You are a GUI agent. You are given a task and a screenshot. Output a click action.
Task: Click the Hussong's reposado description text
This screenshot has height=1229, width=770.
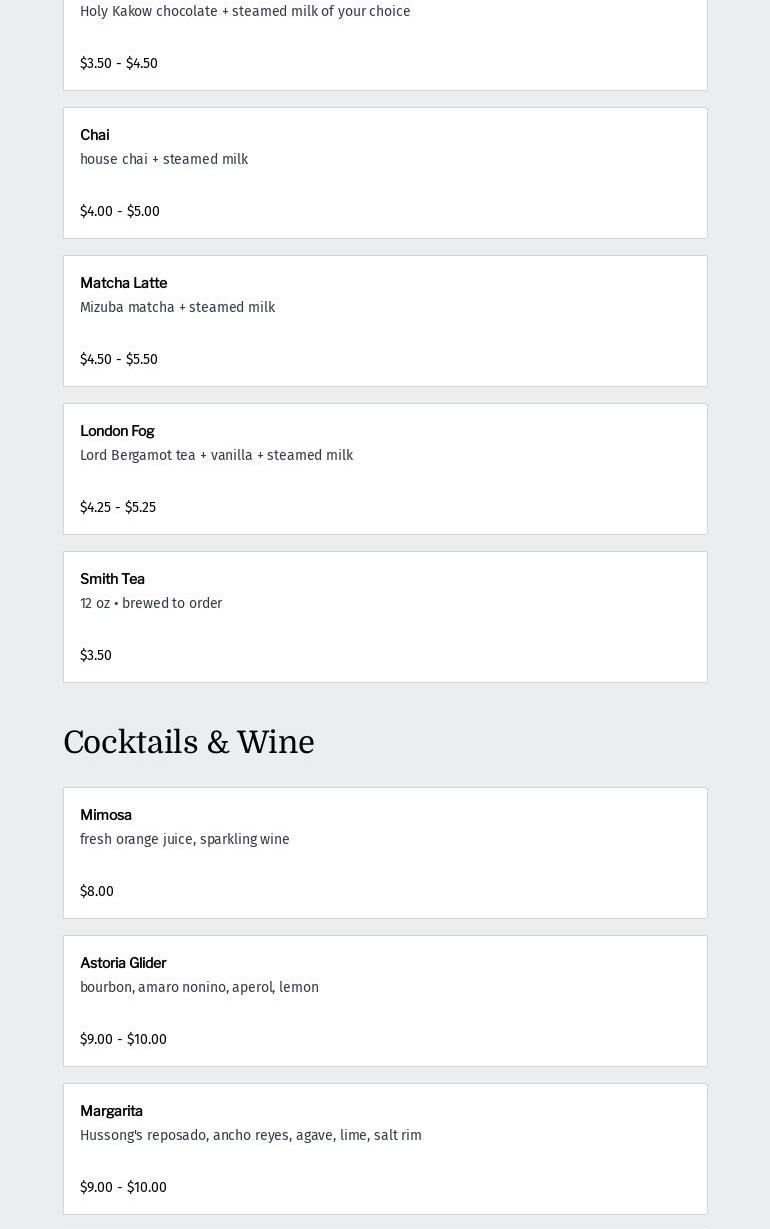pos(250,1136)
